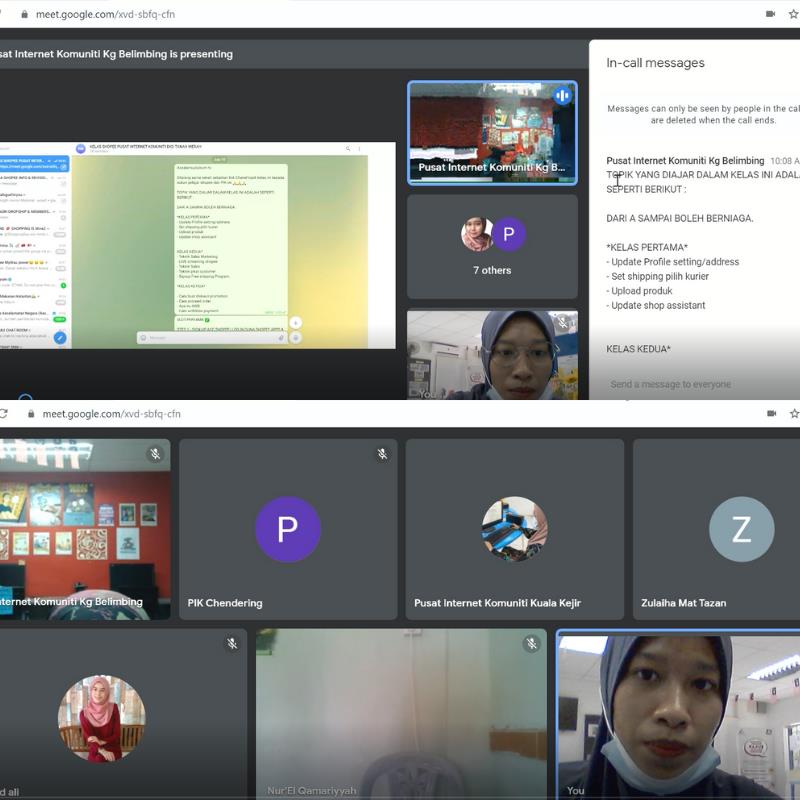Bookmark the page using the lower window's star icon

tap(794, 414)
